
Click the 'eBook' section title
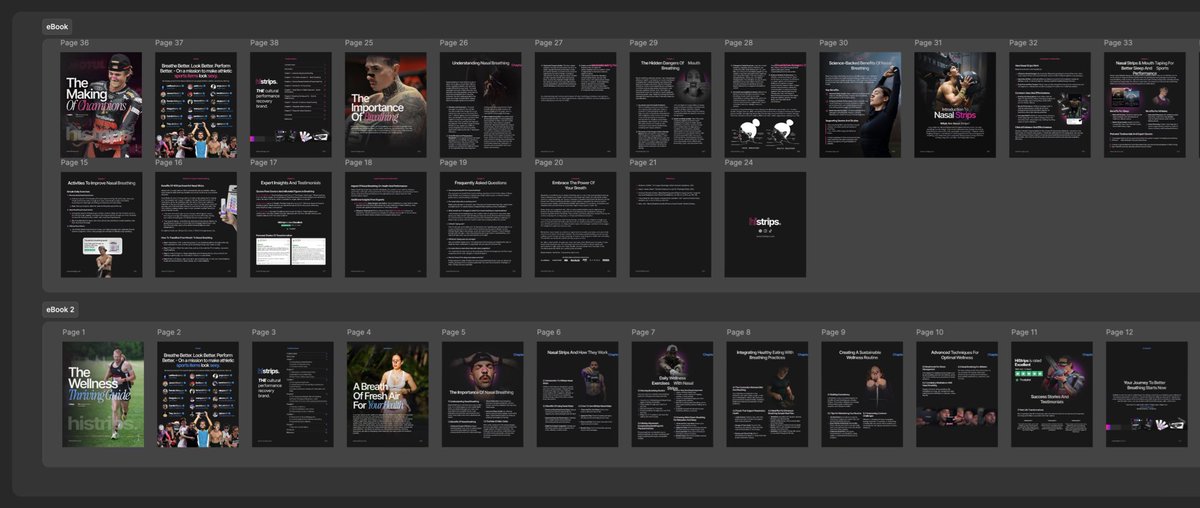pos(57,26)
